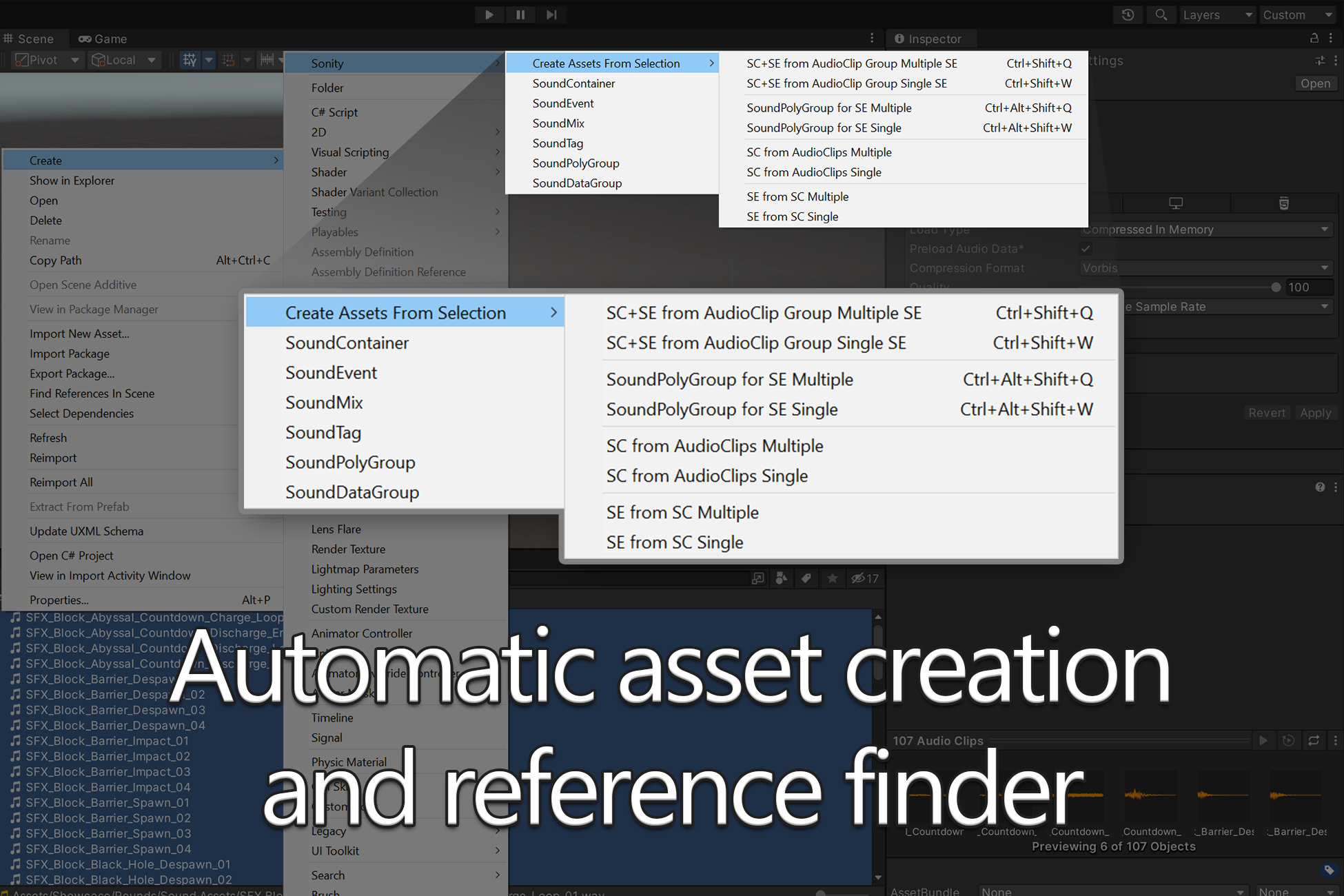Click the search by label tag icon
Screen dimensions: 1344x896
pos(806,578)
